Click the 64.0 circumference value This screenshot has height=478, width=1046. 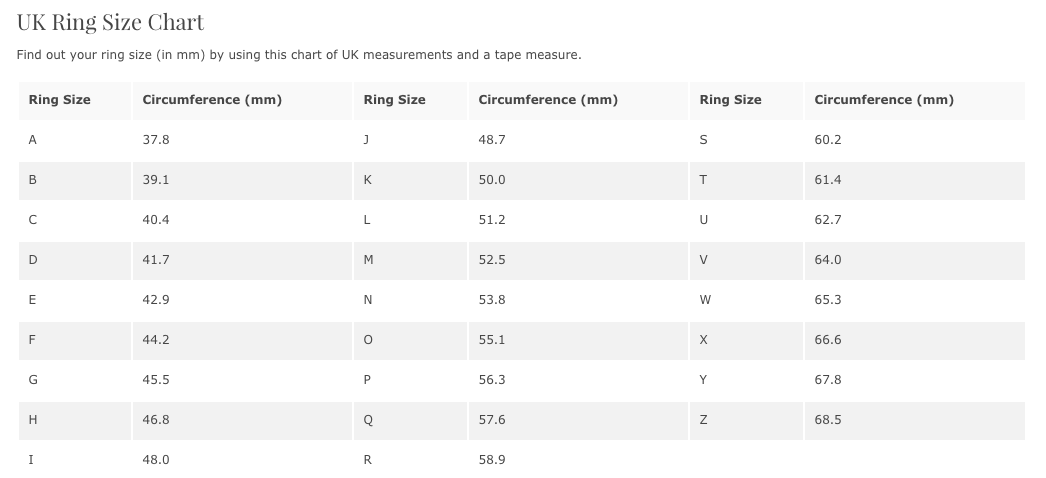[x=828, y=260]
